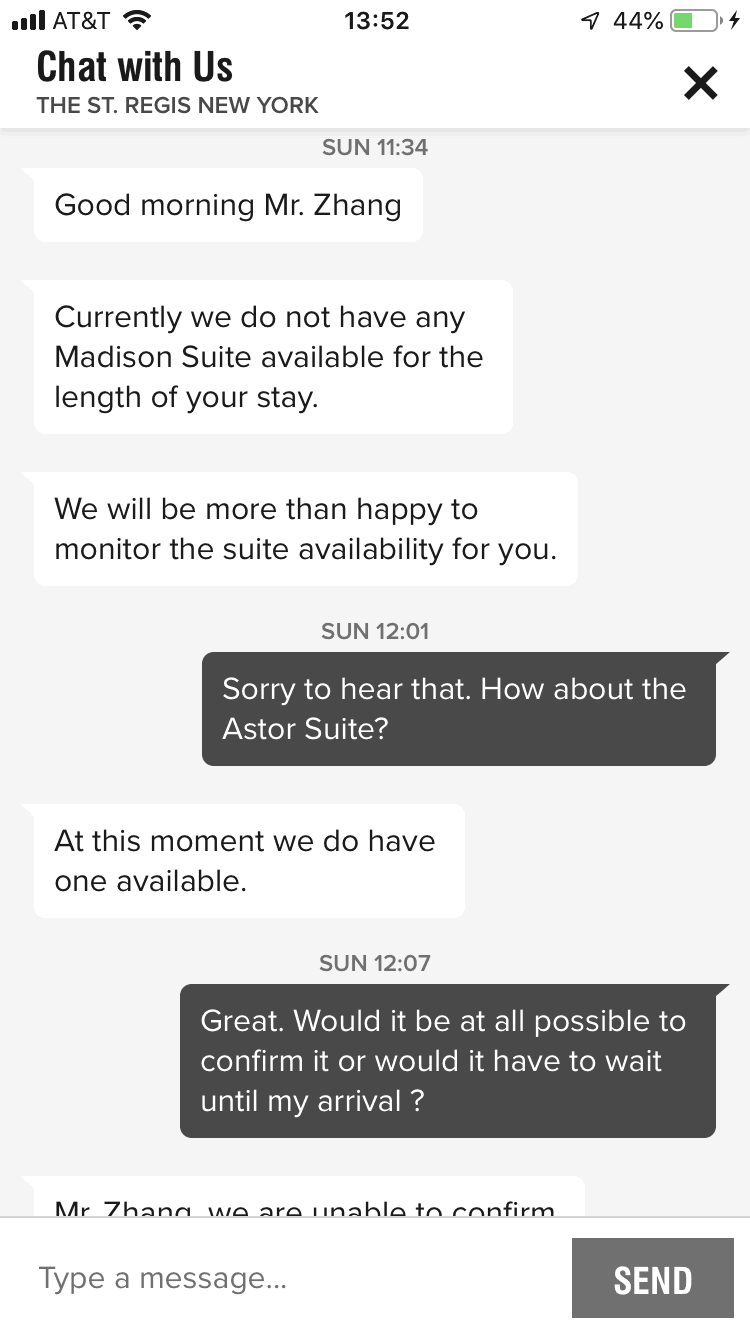Screen dimensions: 750x1334
Task: Tap the 'monitor the suite availability' message
Action: tap(305, 529)
